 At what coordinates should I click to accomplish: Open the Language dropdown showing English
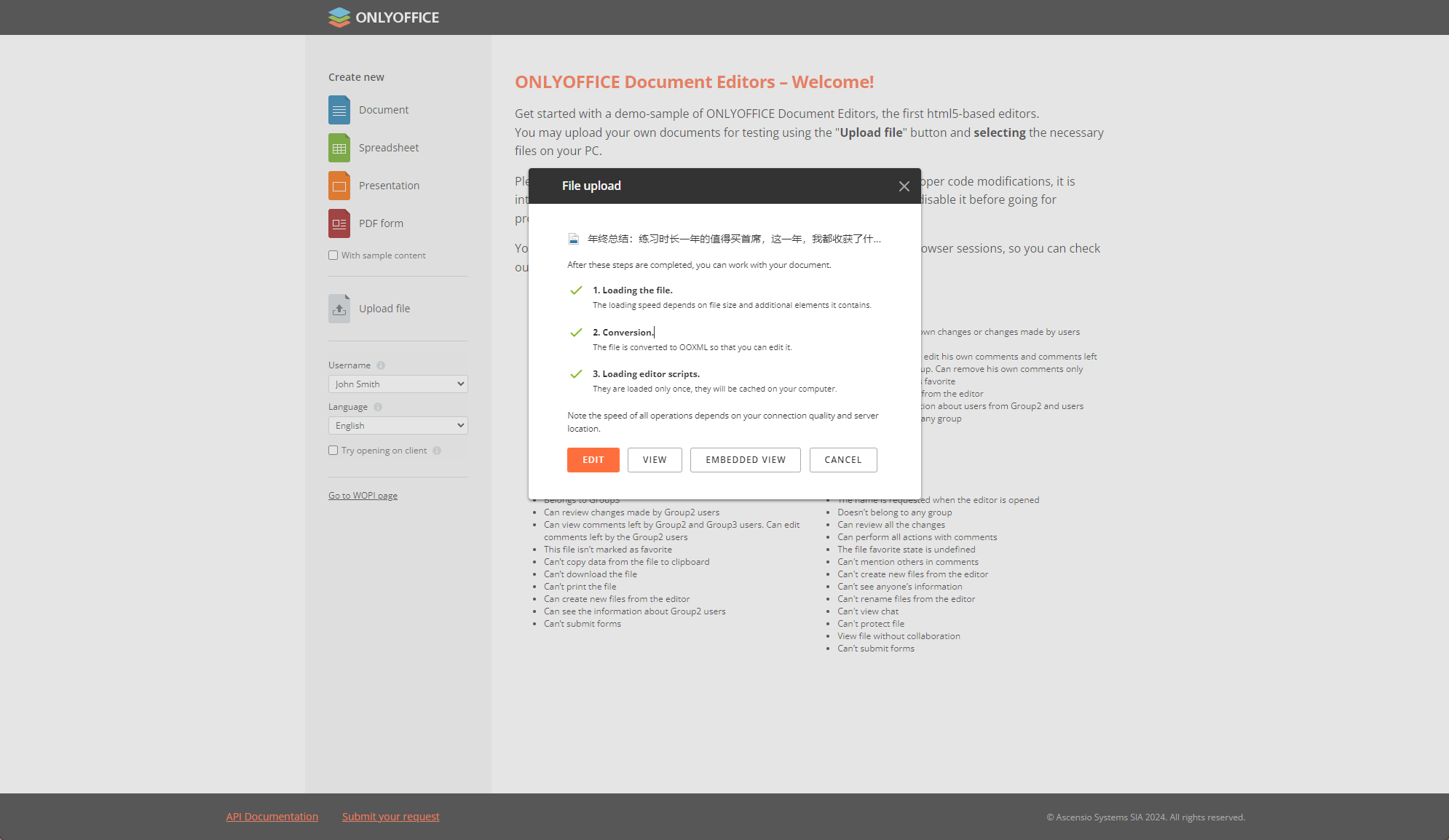tap(398, 426)
